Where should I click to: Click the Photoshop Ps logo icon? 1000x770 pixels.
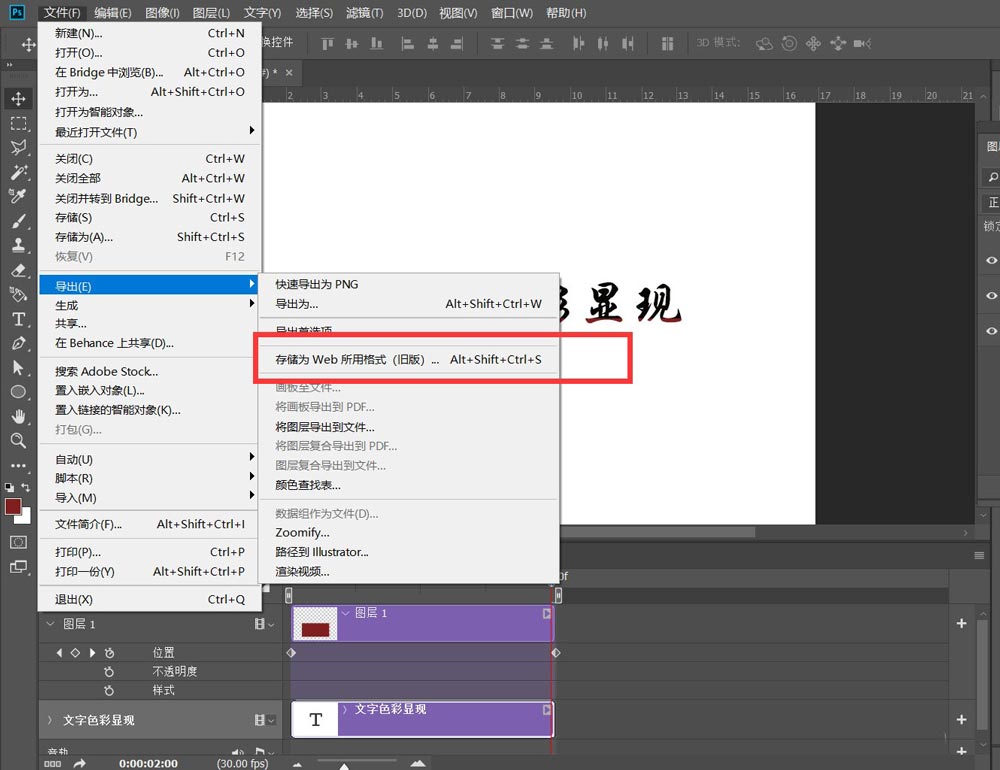tap(17, 11)
